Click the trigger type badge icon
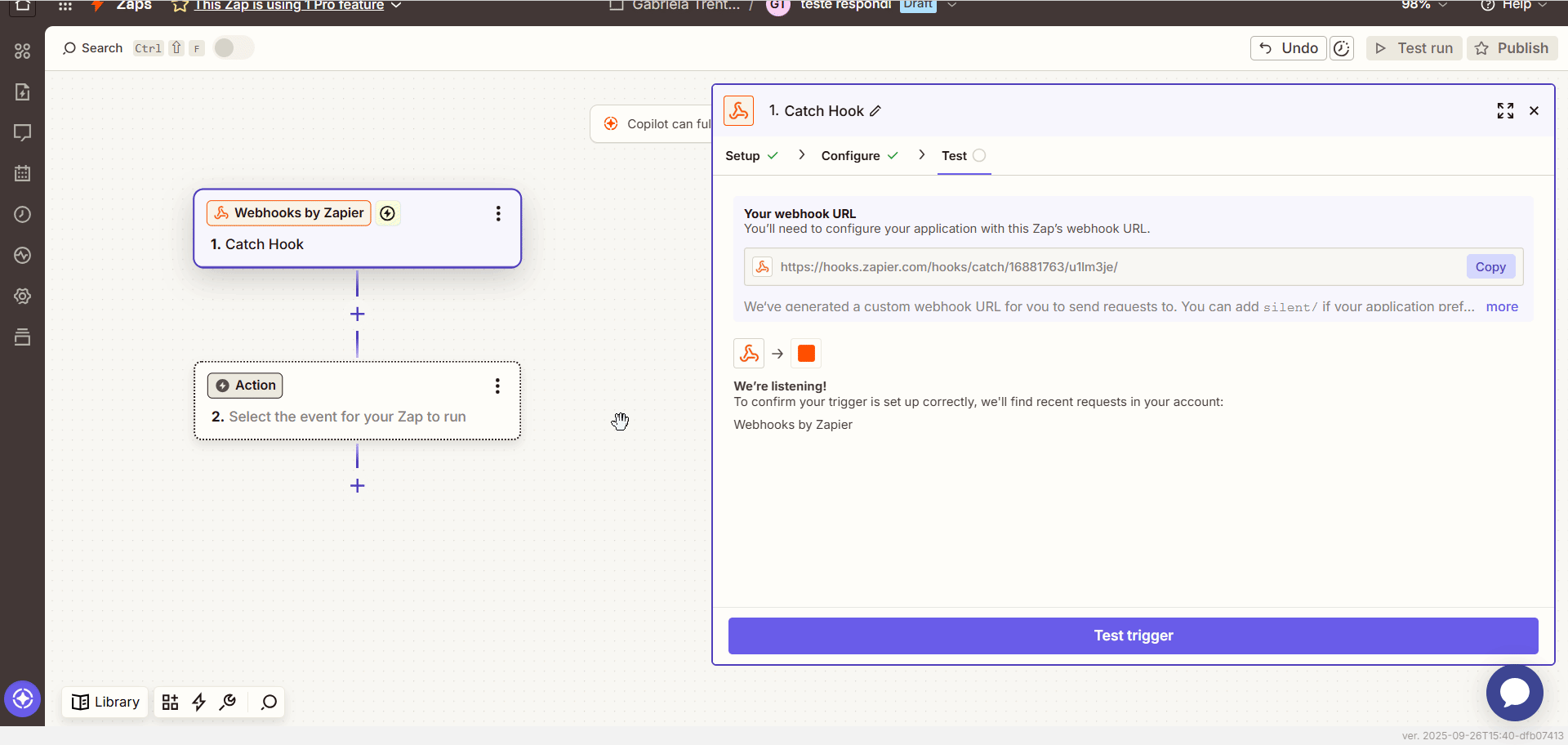1568x745 pixels. [x=388, y=213]
